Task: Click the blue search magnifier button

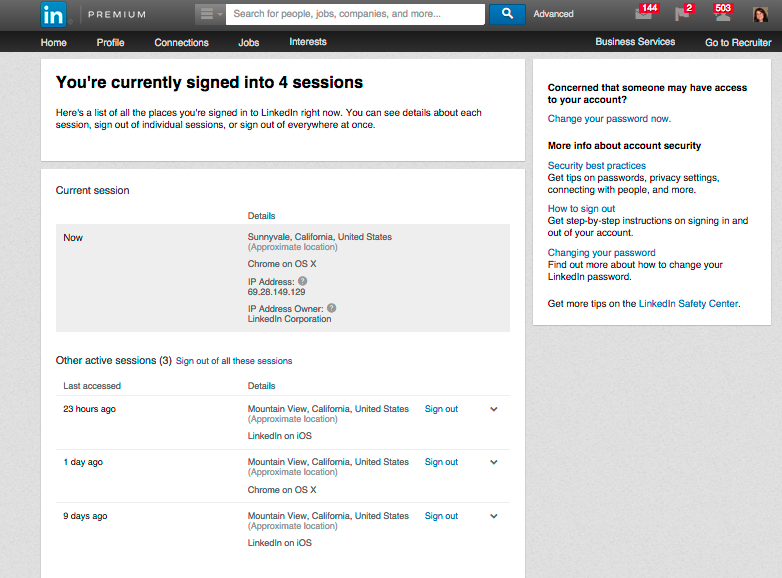Action: 507,14
